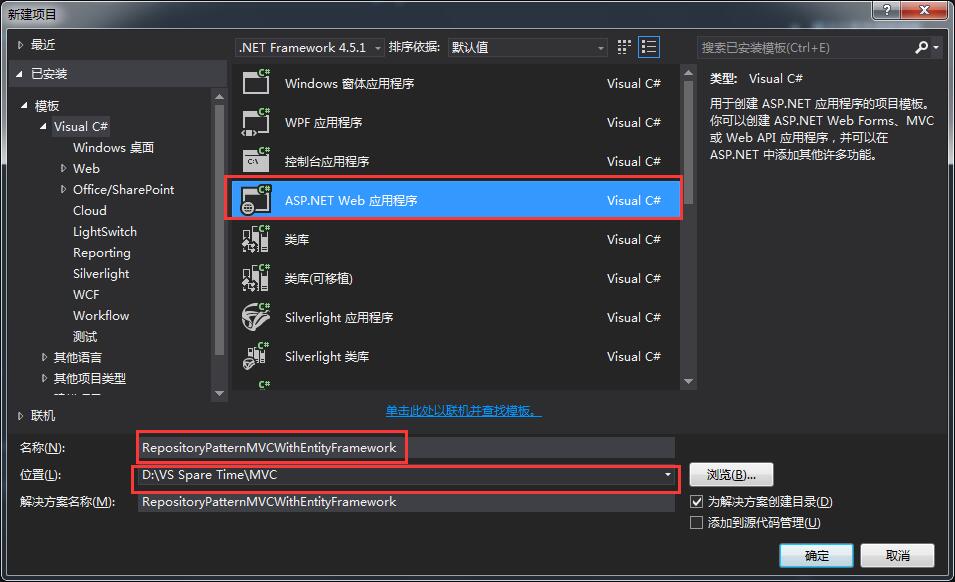Open the 单击此处以联机并查找模板 link
This screenshot has width=955, height=582.
[463, 411]
